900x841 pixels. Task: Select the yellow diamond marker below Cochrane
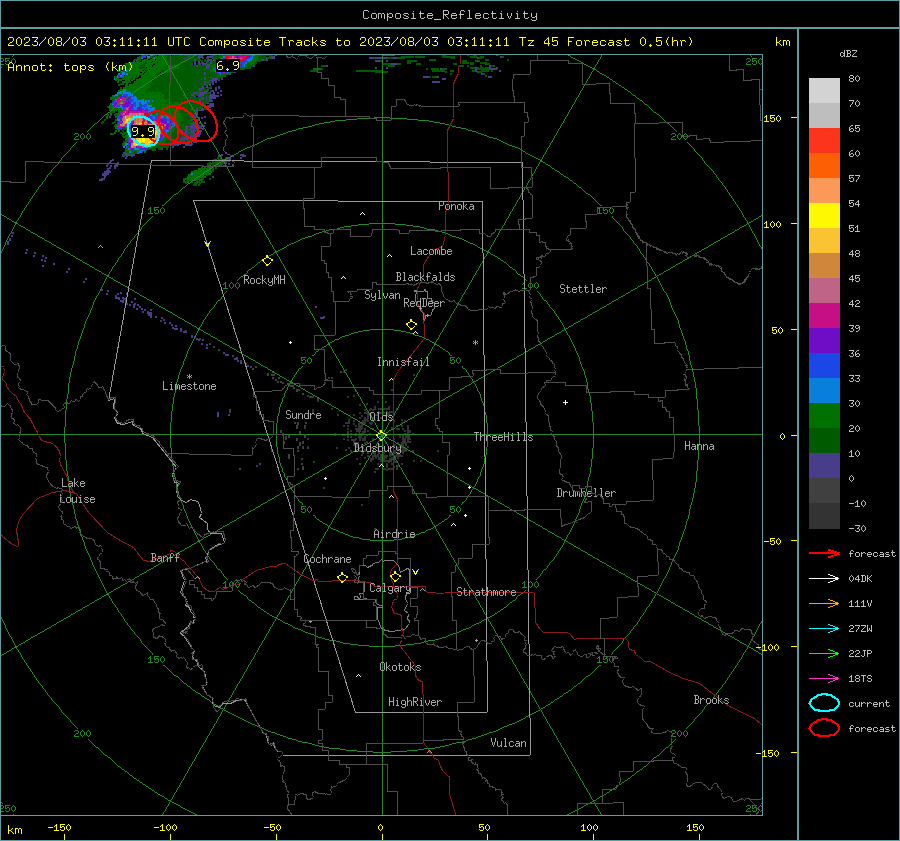point(343,577)
